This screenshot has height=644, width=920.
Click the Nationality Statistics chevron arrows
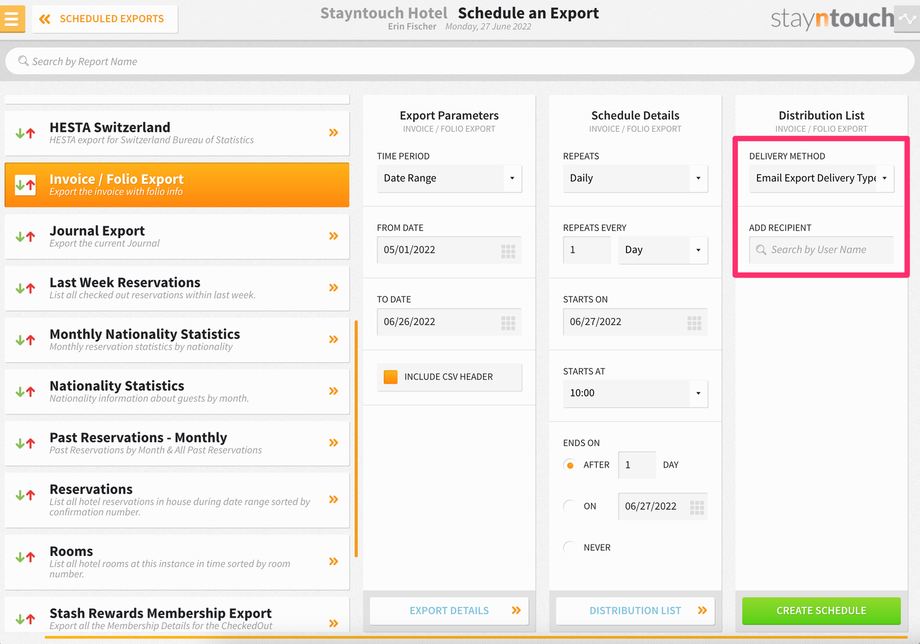(x=333, y=391)
